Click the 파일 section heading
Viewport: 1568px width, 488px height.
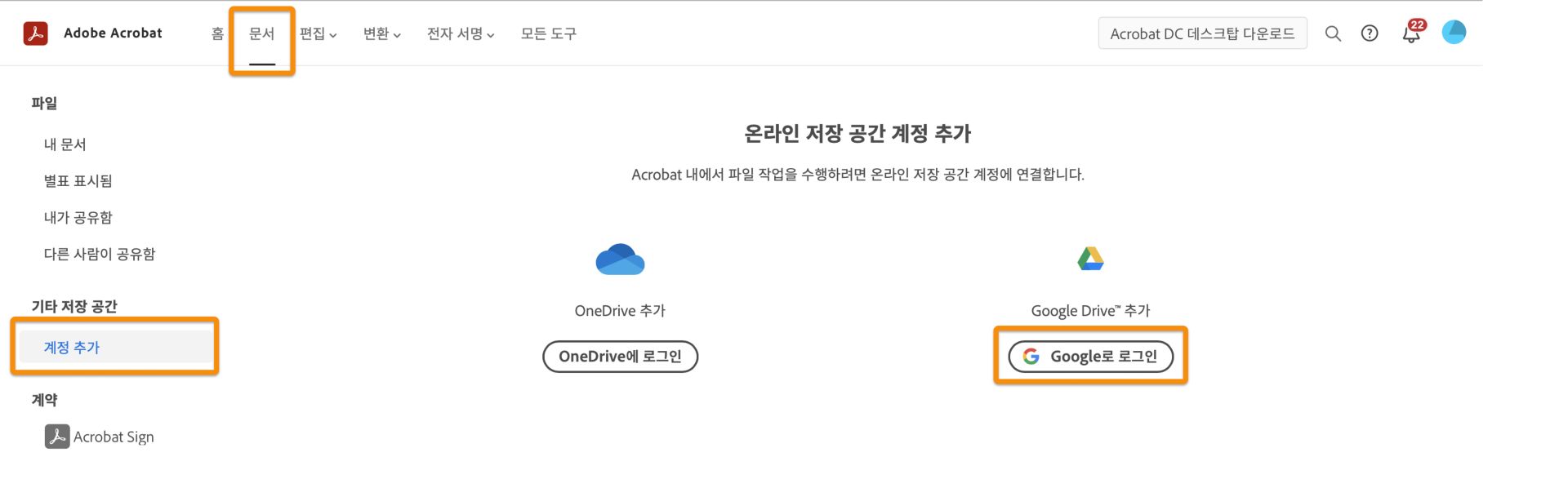pos(44,104)
